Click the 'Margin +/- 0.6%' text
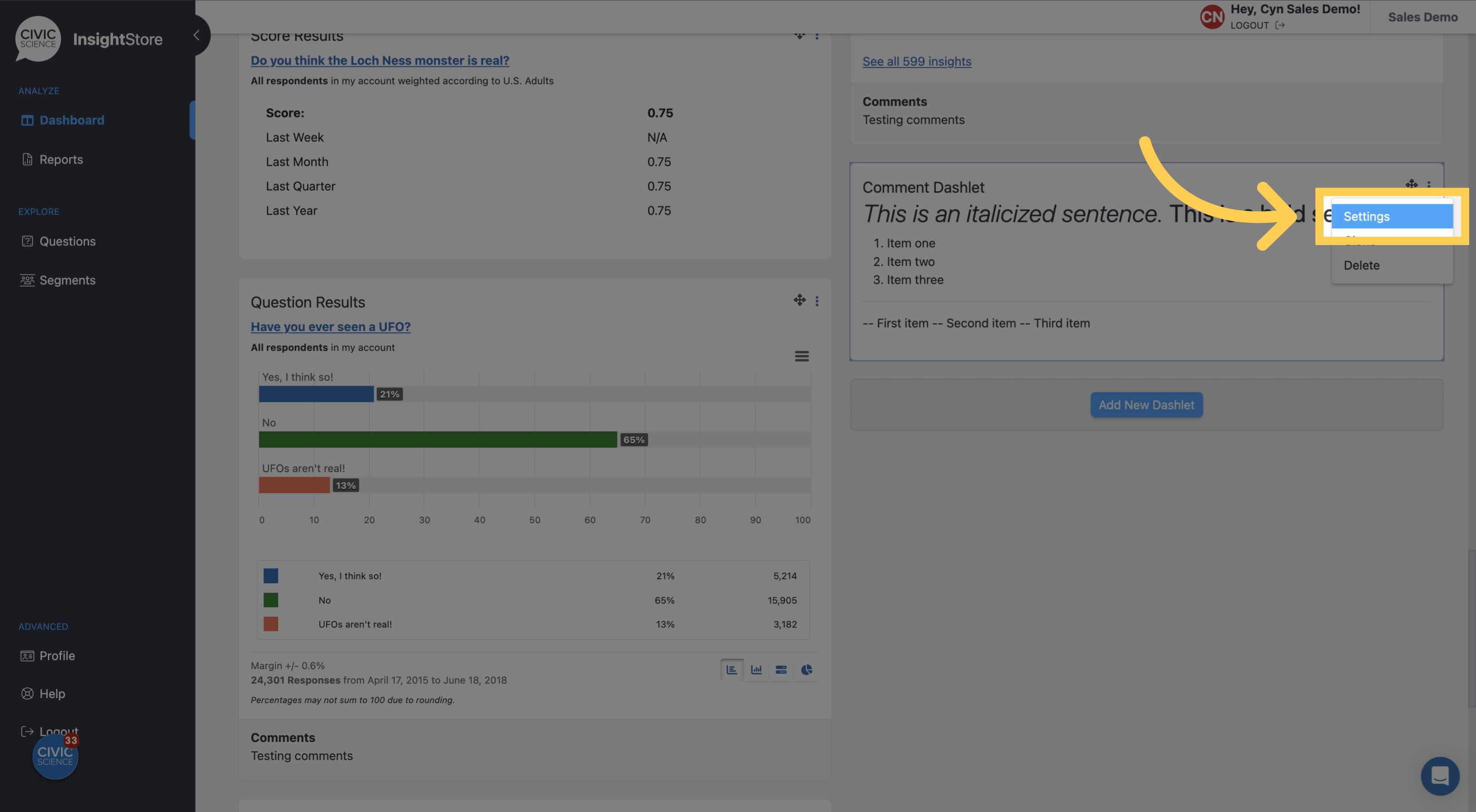This screenshot has width=1476, height=812. click(x=288, y=666)
